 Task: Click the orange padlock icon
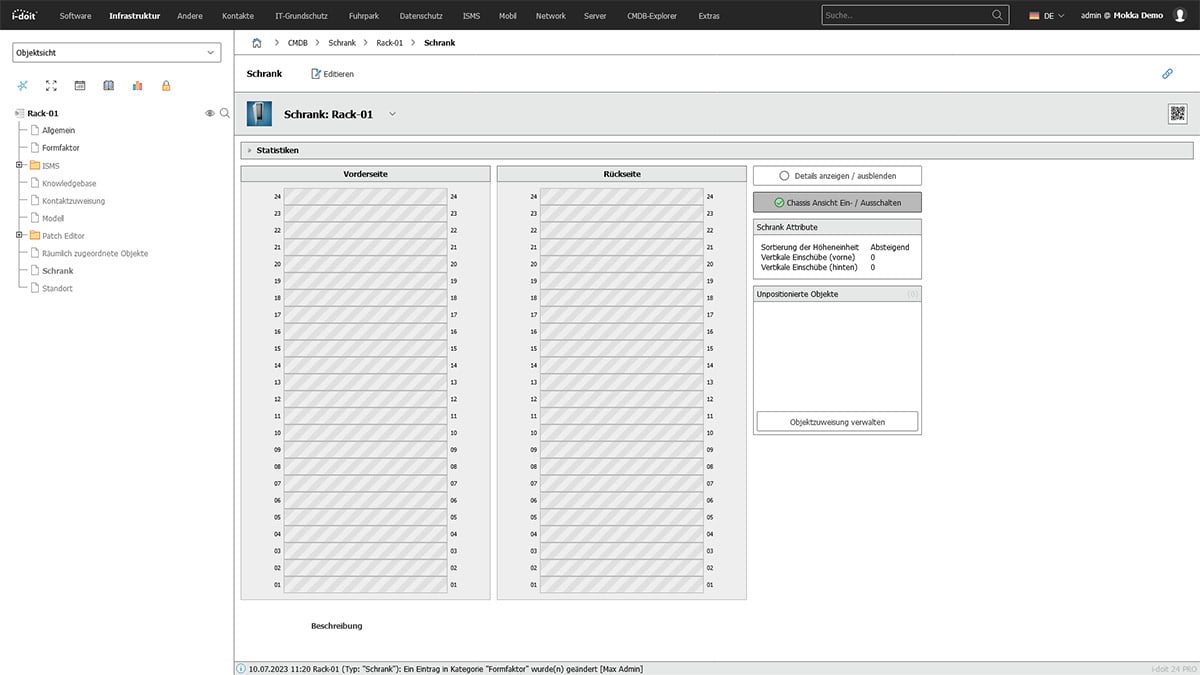point(166,86)
